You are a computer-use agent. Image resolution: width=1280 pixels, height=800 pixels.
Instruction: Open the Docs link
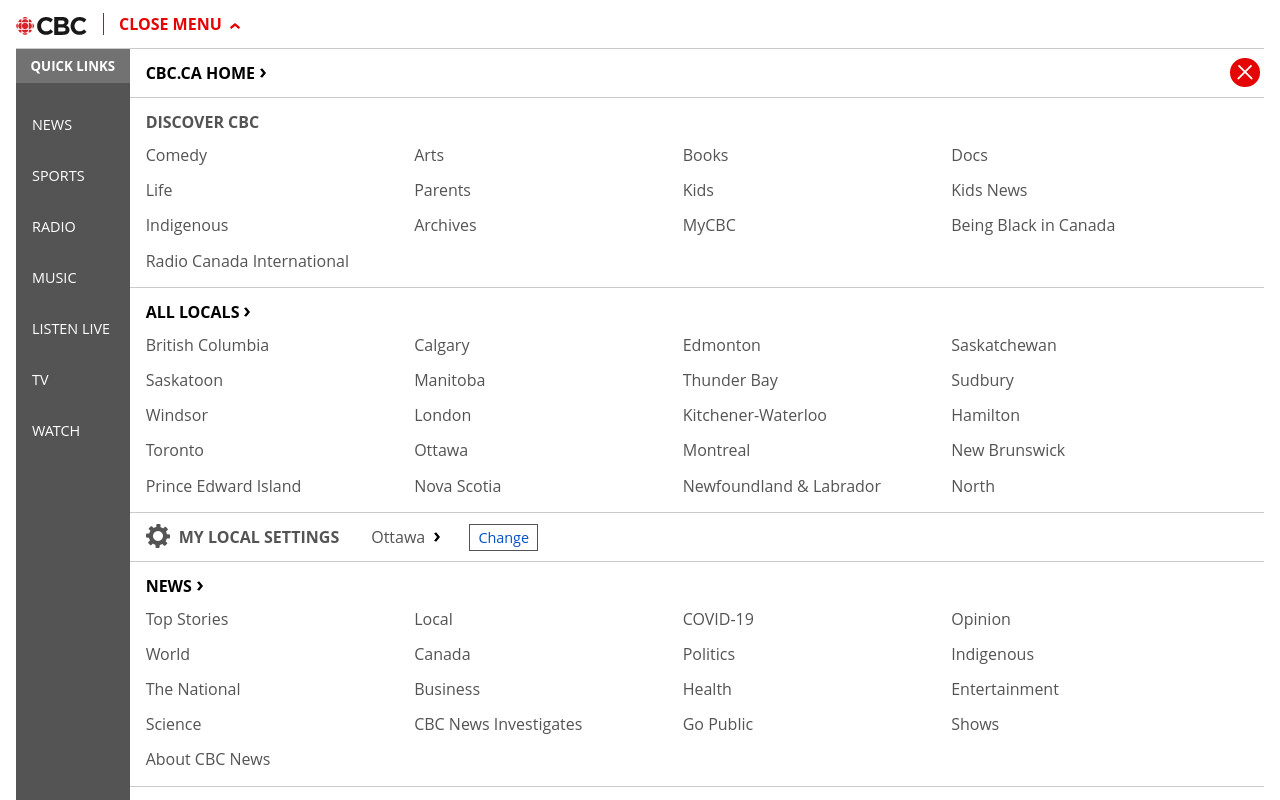pos(969,155)
